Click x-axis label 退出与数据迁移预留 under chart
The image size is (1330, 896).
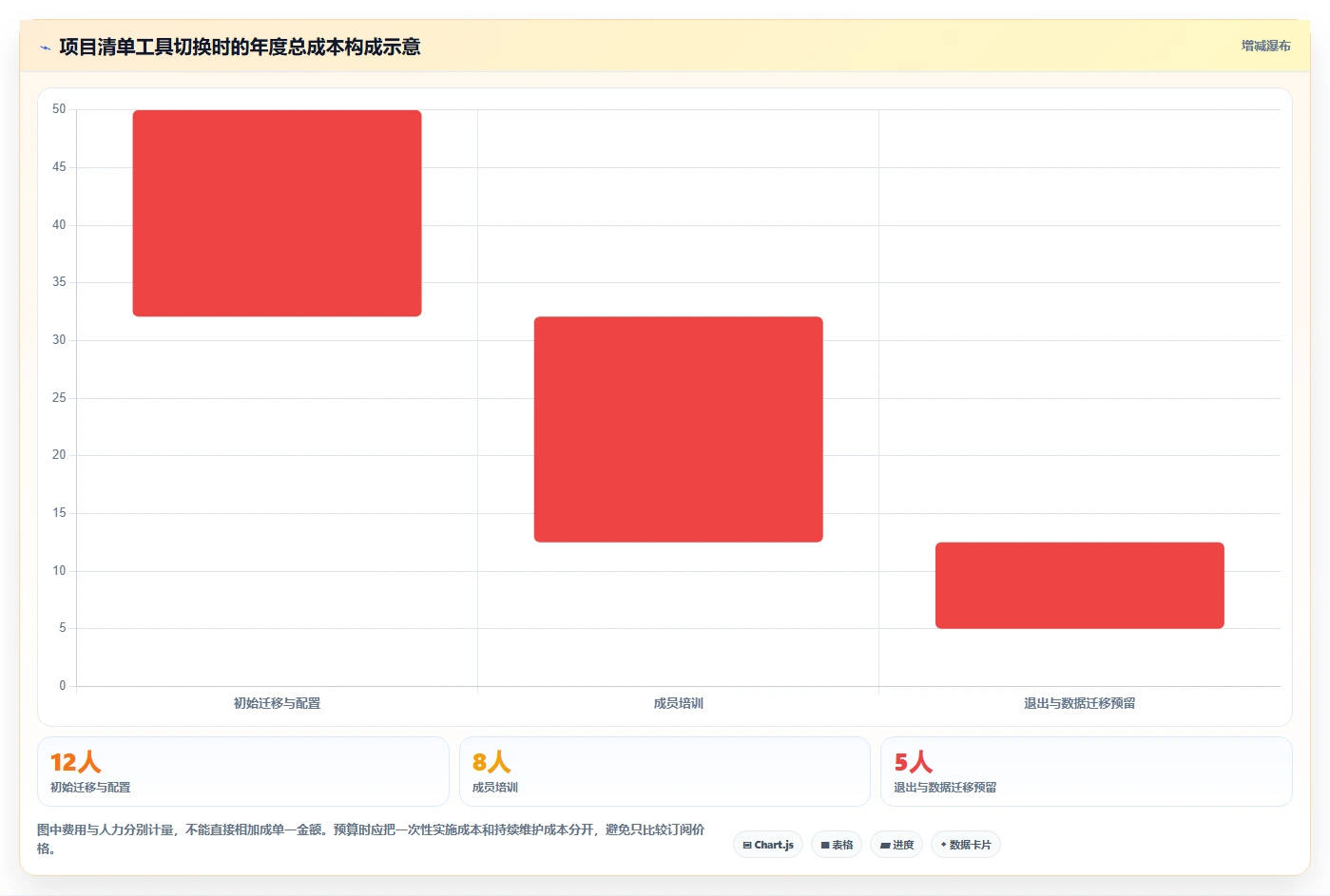pyautogui.click(x=1079, y=703)
